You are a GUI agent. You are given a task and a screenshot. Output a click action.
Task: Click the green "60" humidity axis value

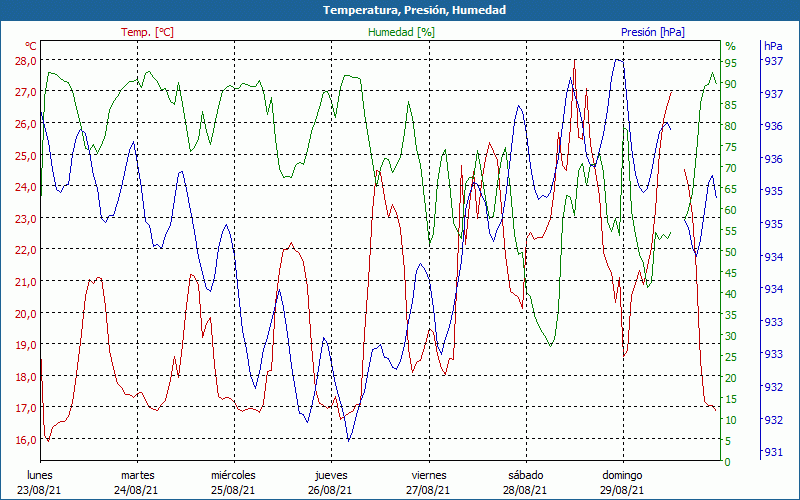click(731, 210)
